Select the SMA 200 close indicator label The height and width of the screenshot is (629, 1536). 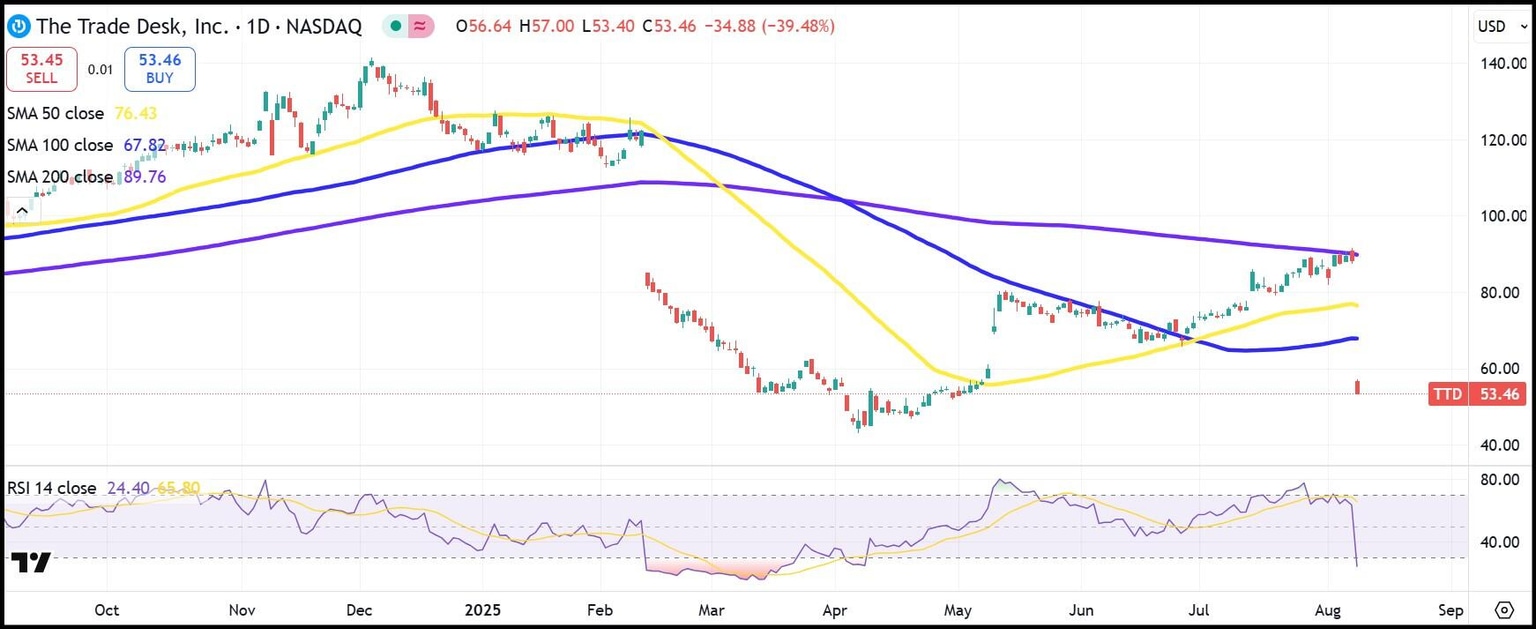tap(58, 177)
